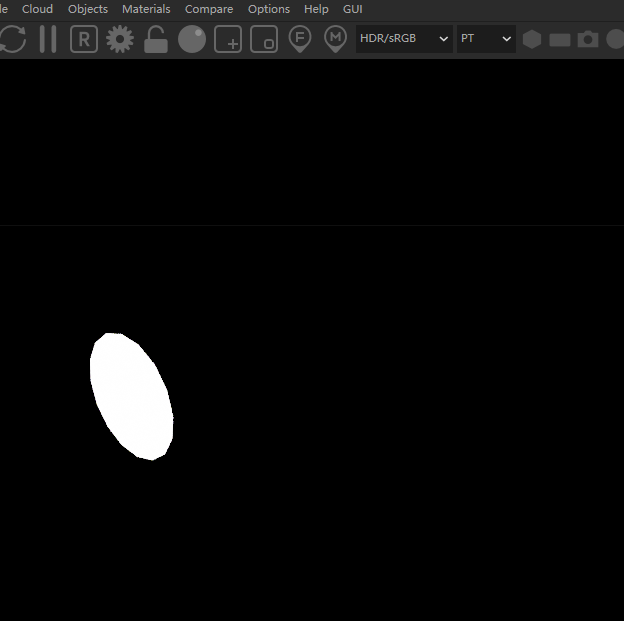Select the pick focus F pin

[300, 39]
